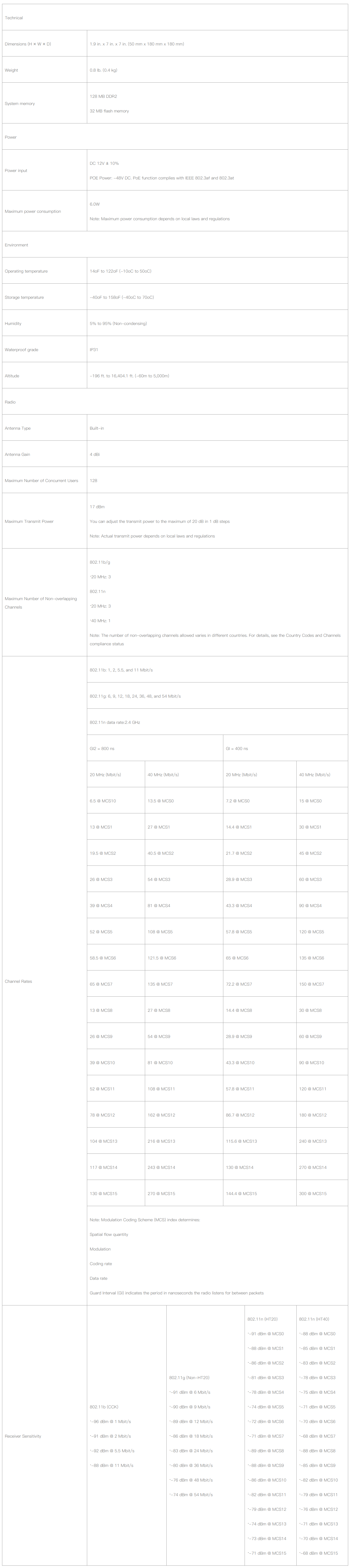Click the 128 MB DDR2 memory text
Image resolution: width=351 pixels, height=1568 pixels.
pos(103,96)
